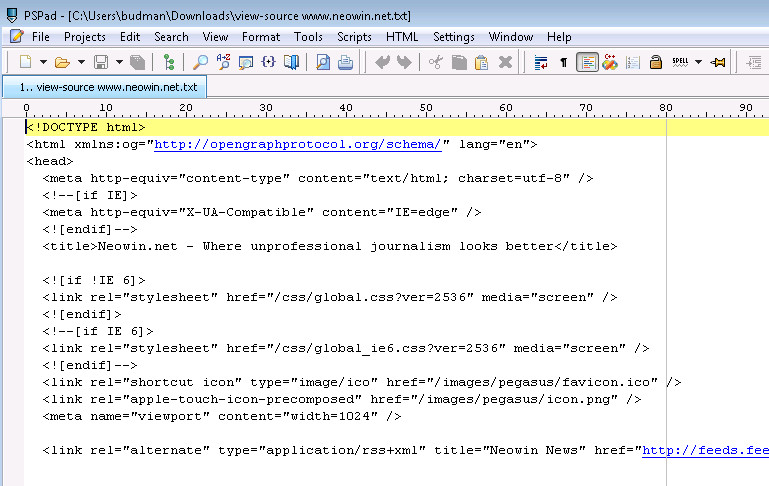Image resolution: width=769 pixels, height=486 pixels.
Task: Click the Paste clipboard icon
Action: (481, 62)
